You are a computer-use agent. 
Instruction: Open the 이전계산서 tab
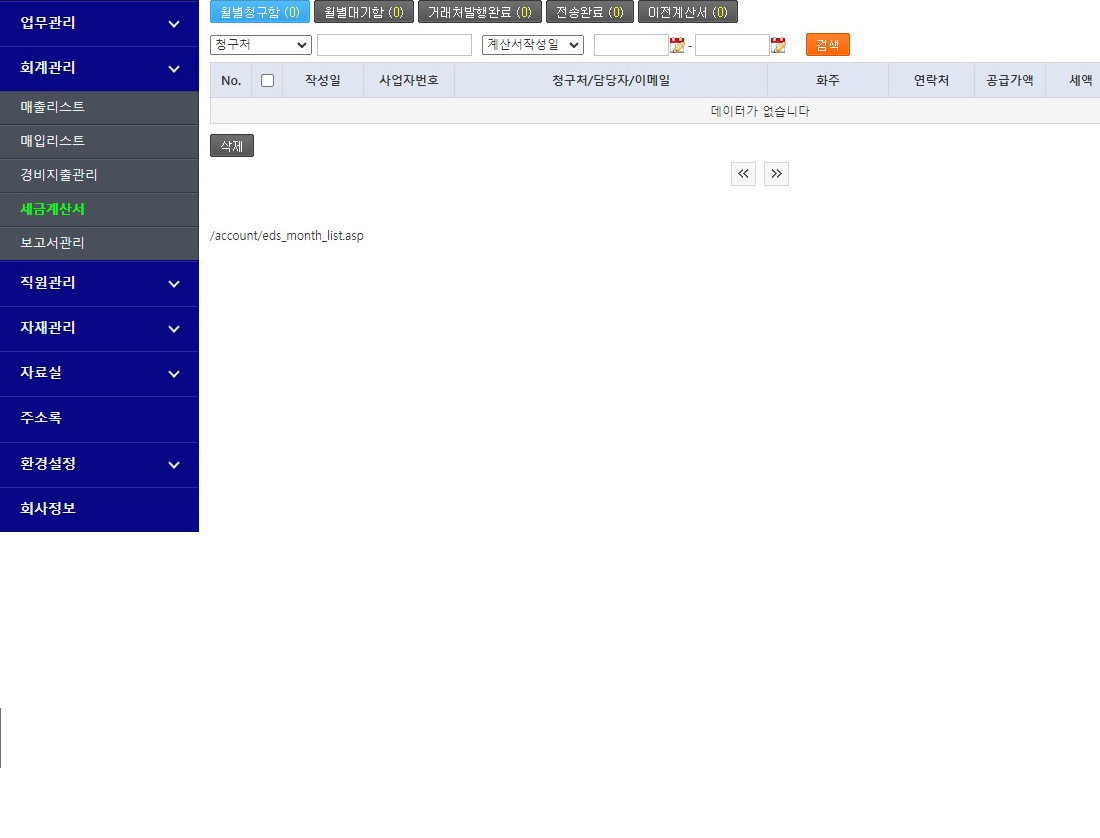(x=687, y=12)
